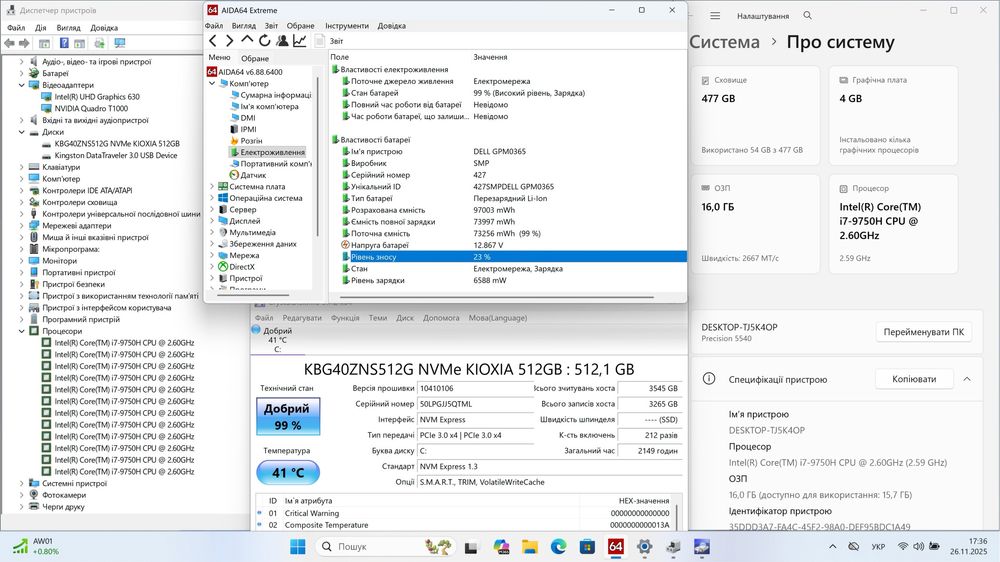
Task: Open the Settings hamburger navigation menu
Action: click(715, 15)
